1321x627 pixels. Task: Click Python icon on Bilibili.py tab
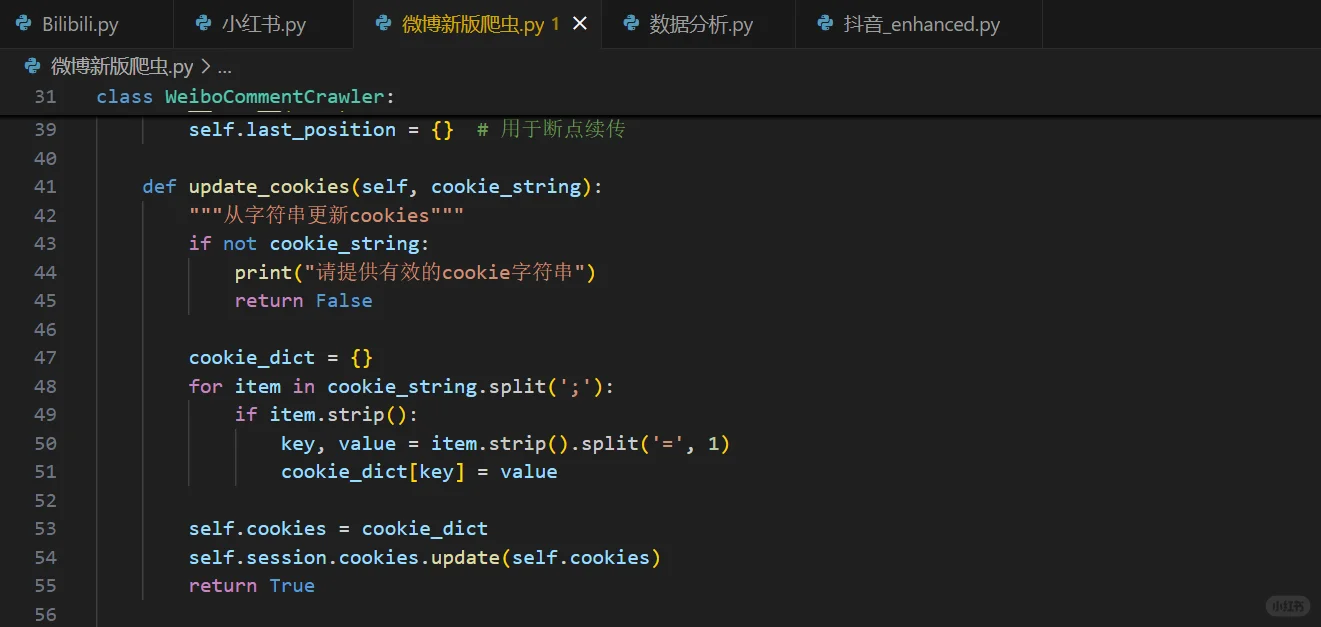(x=24, y=24)
